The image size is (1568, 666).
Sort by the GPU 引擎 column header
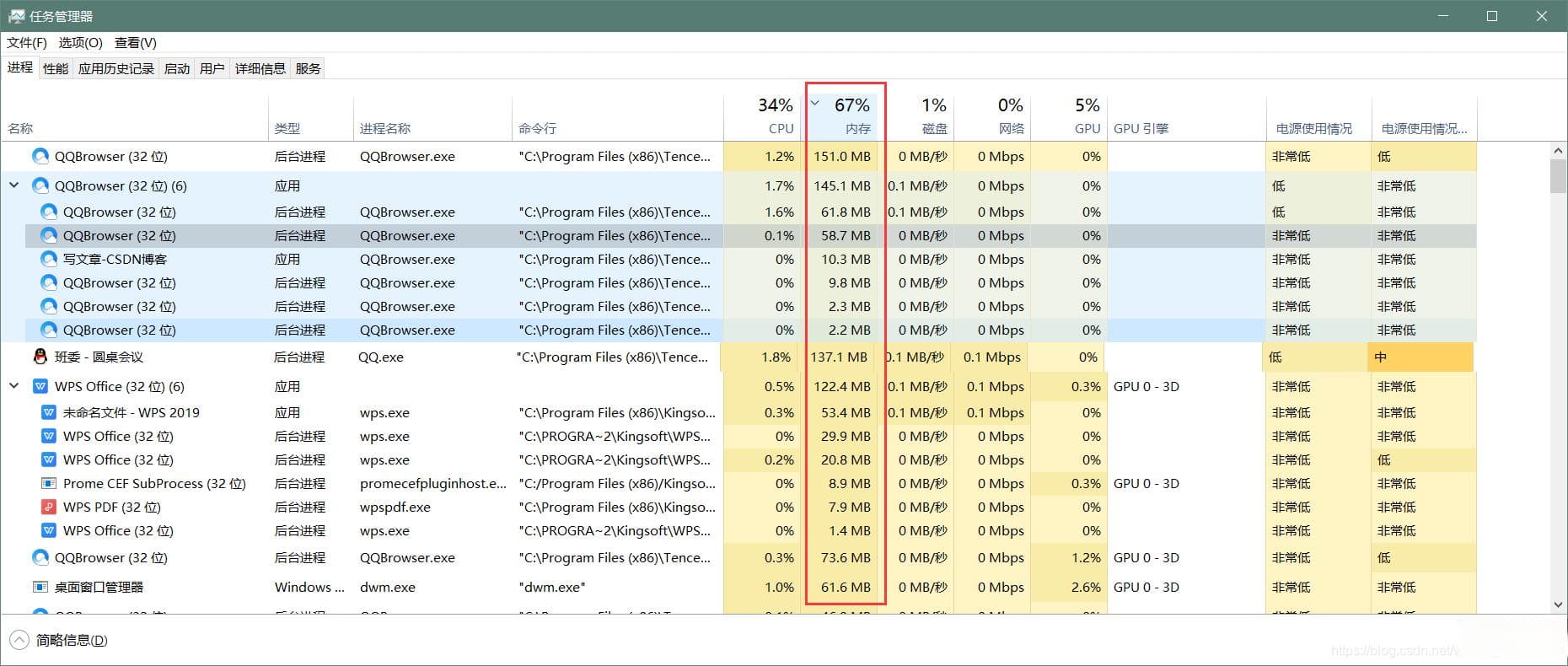1186,117
